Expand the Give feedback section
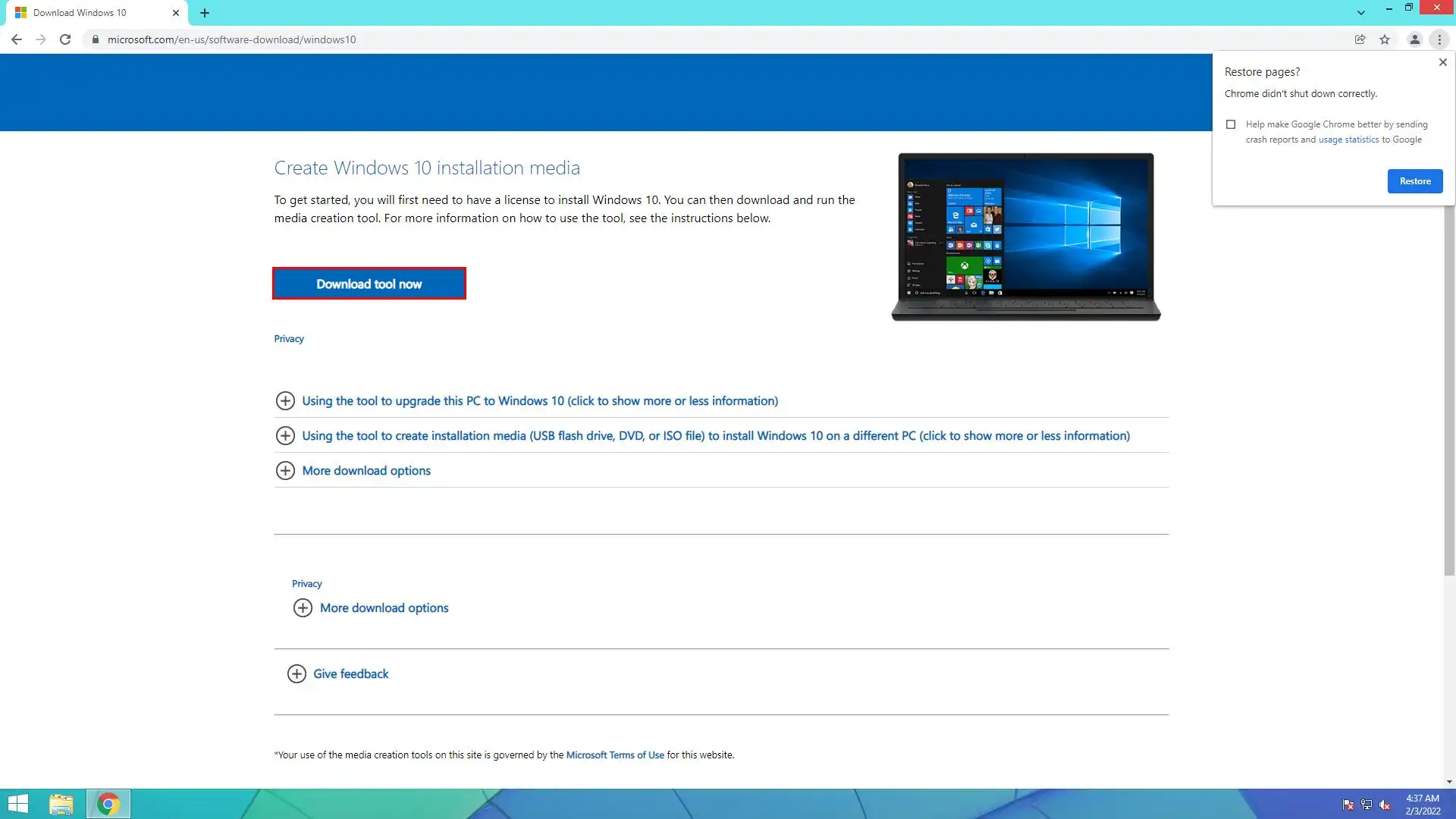This screenshot has height=819, width=1456. coord(350,673)
